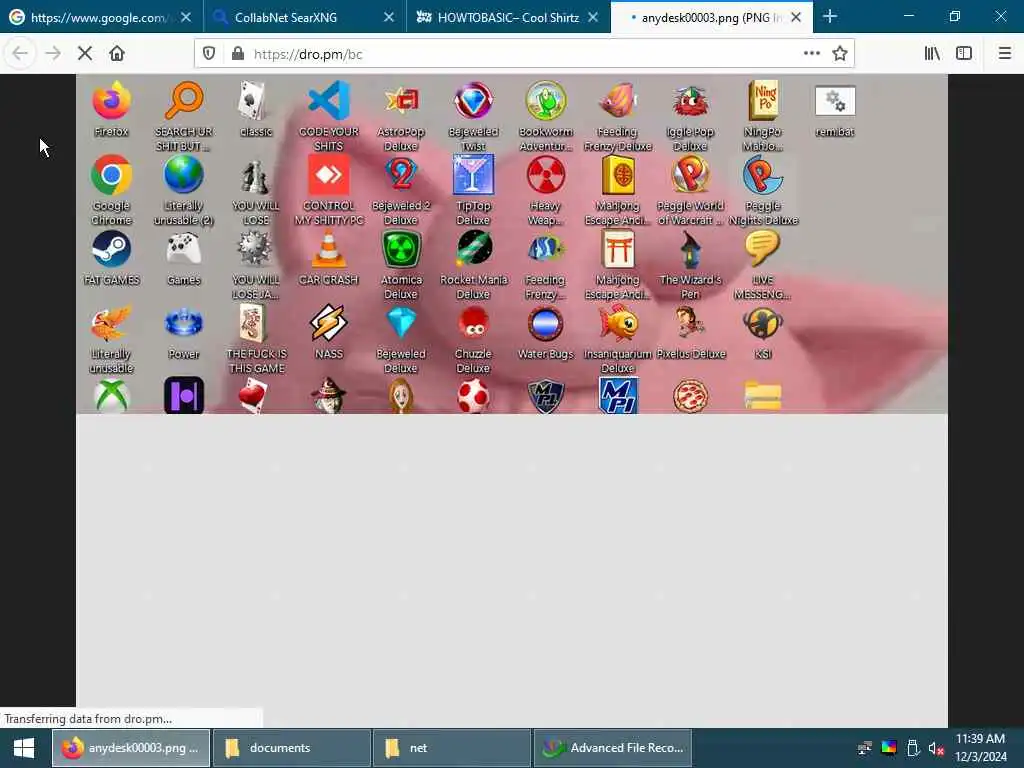View site security lock information
The width and height of the screenshot is (1024, 768).
click(x=238, y=54)
